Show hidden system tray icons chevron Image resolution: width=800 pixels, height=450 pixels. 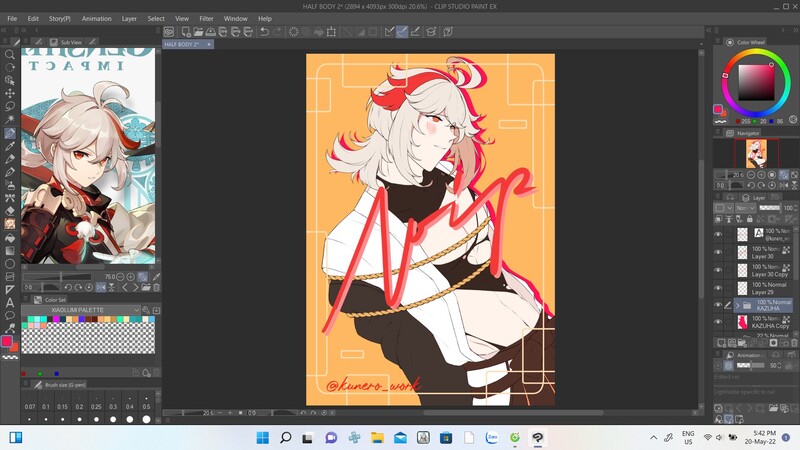coord(654,437)
